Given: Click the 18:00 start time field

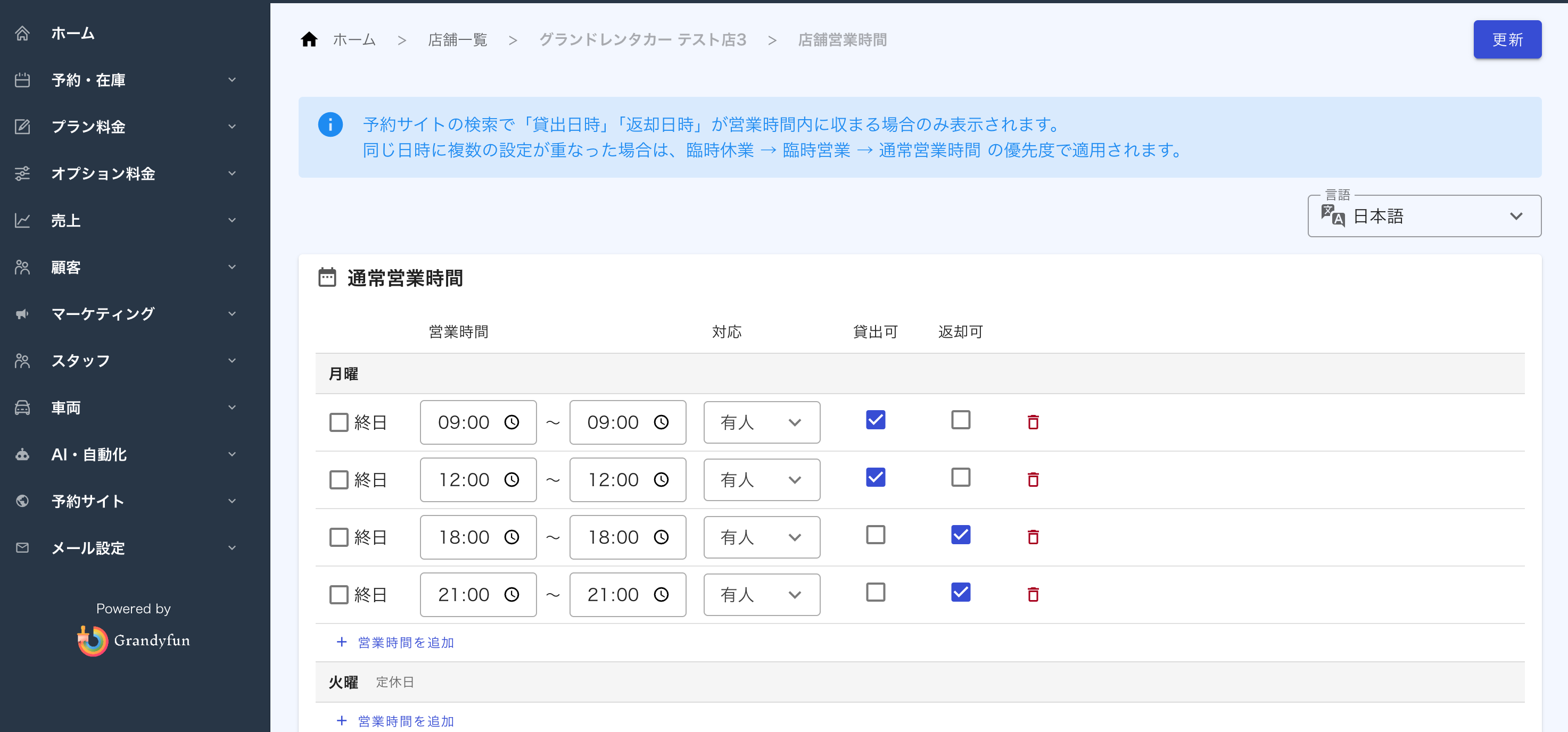Looking at the screenshot, I should [x=478, y=537].
